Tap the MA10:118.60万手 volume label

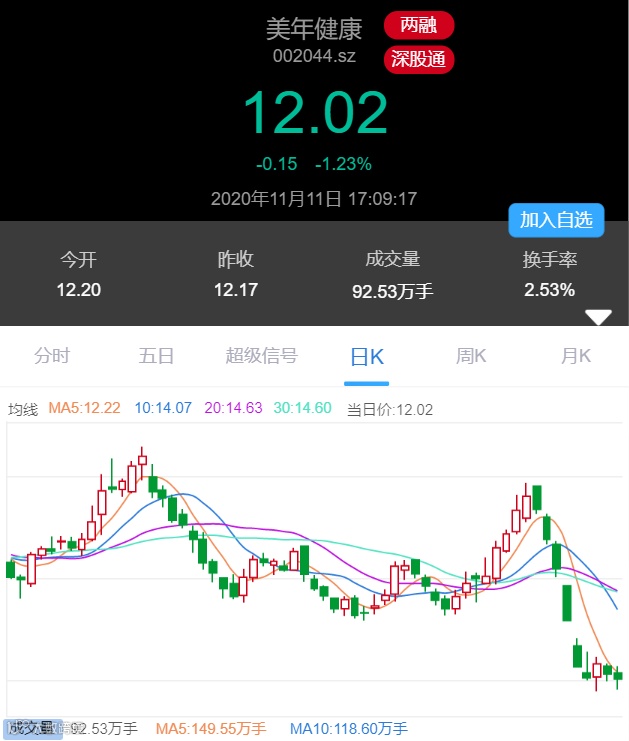pos(348,728)
